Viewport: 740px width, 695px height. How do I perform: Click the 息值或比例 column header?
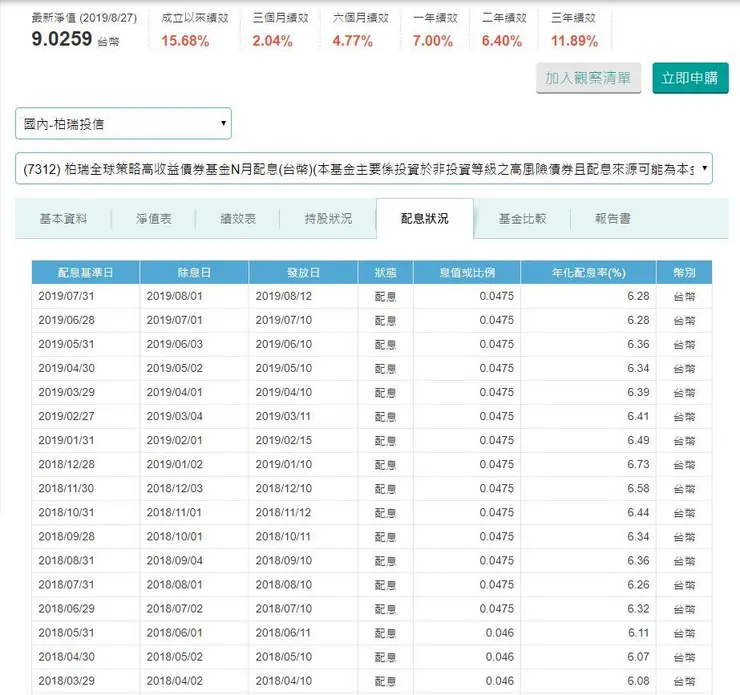[467, 273]
